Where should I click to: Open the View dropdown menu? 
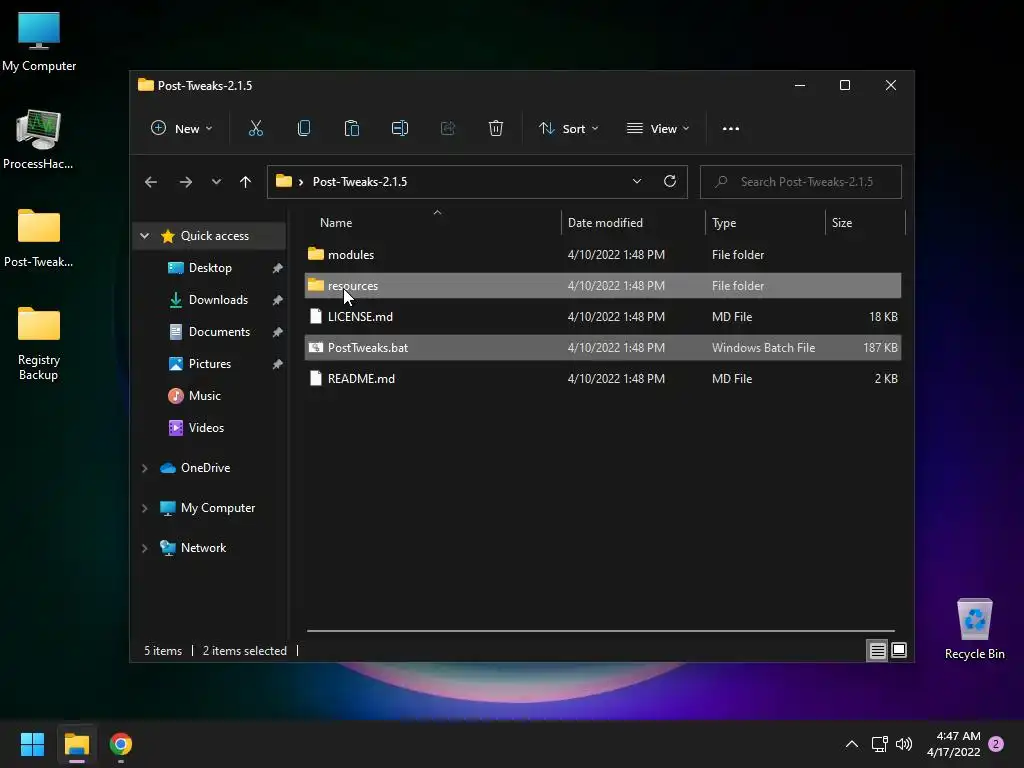pyautogui.click(x=658, y=129)
